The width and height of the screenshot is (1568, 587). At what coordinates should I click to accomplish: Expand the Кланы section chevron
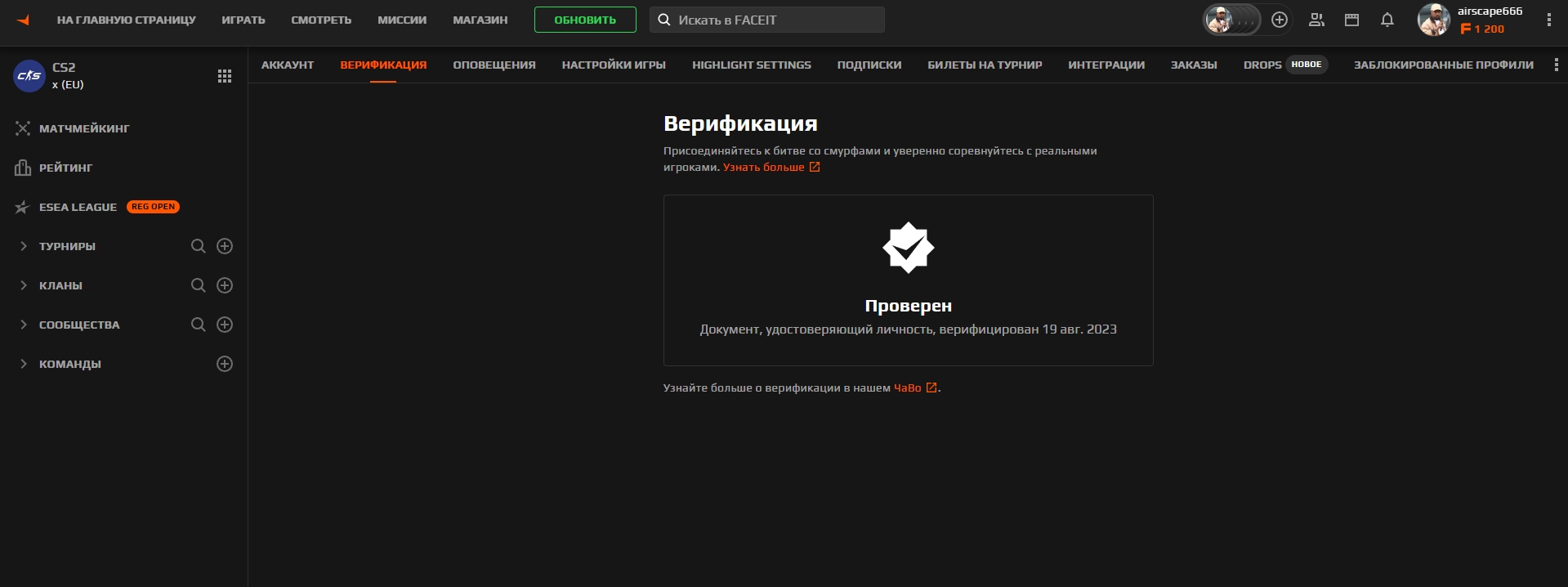coord(23,285)
